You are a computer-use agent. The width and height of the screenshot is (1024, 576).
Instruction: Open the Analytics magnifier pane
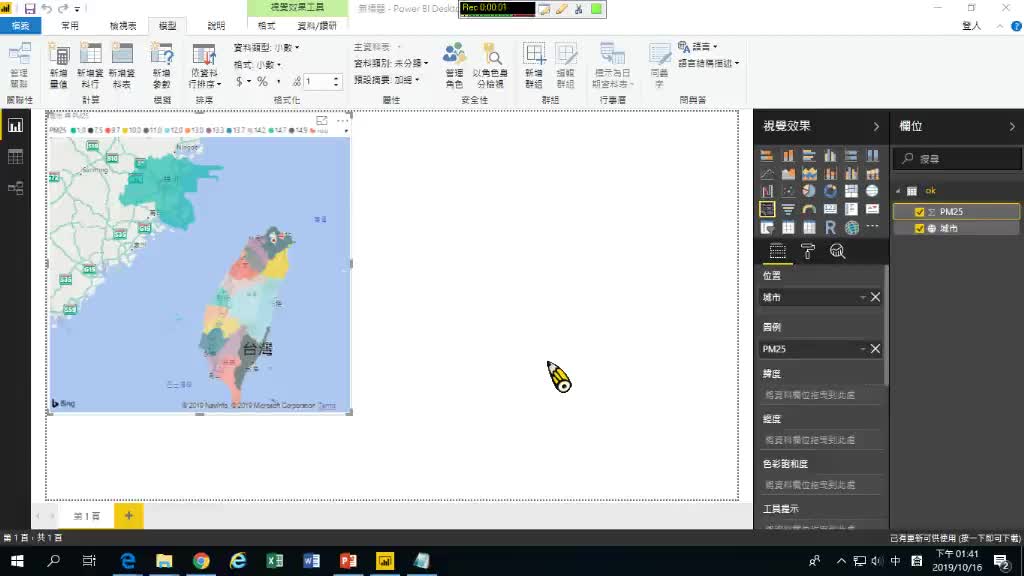pos(837,251)
